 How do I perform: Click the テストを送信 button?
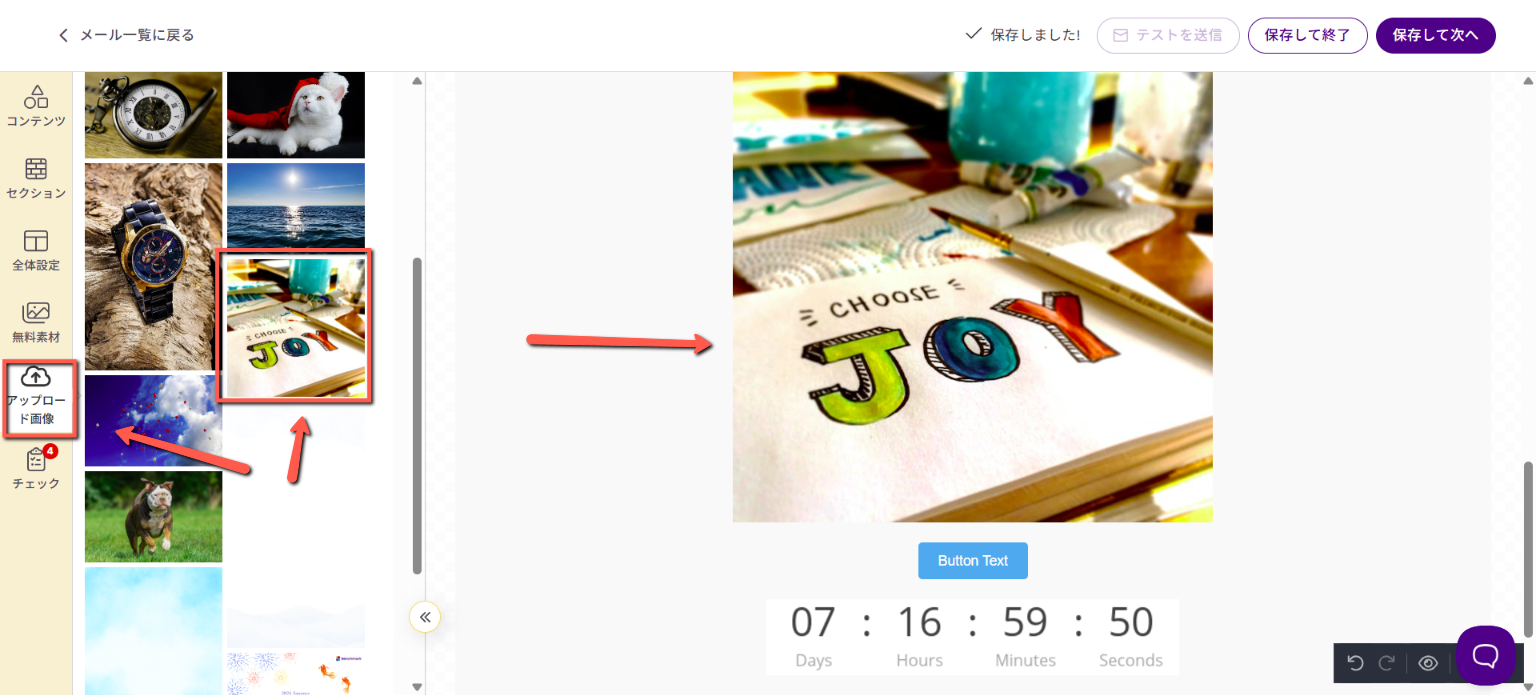(1168, 35)
